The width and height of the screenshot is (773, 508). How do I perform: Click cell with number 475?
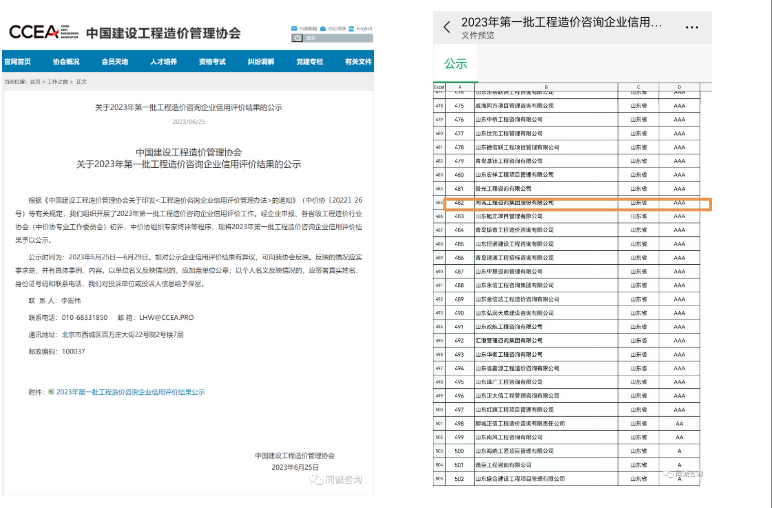click(459, 106)
